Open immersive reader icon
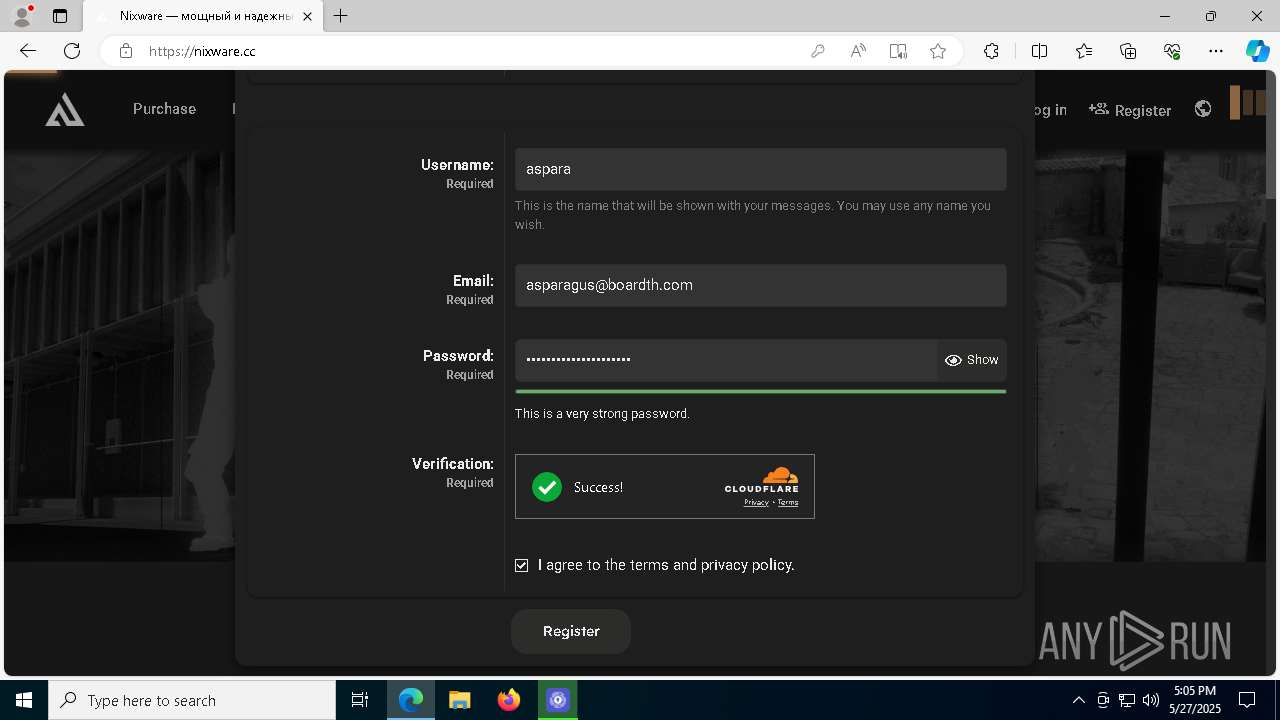This screenshot has width=1280, height=720. coord(898,51)
